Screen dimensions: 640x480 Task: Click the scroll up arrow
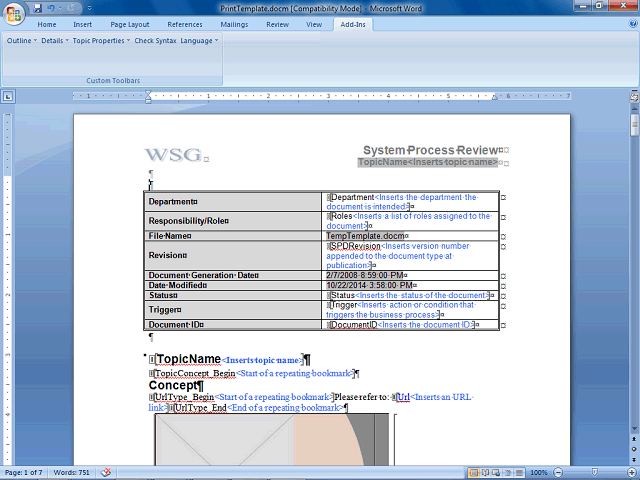point(634,109)
